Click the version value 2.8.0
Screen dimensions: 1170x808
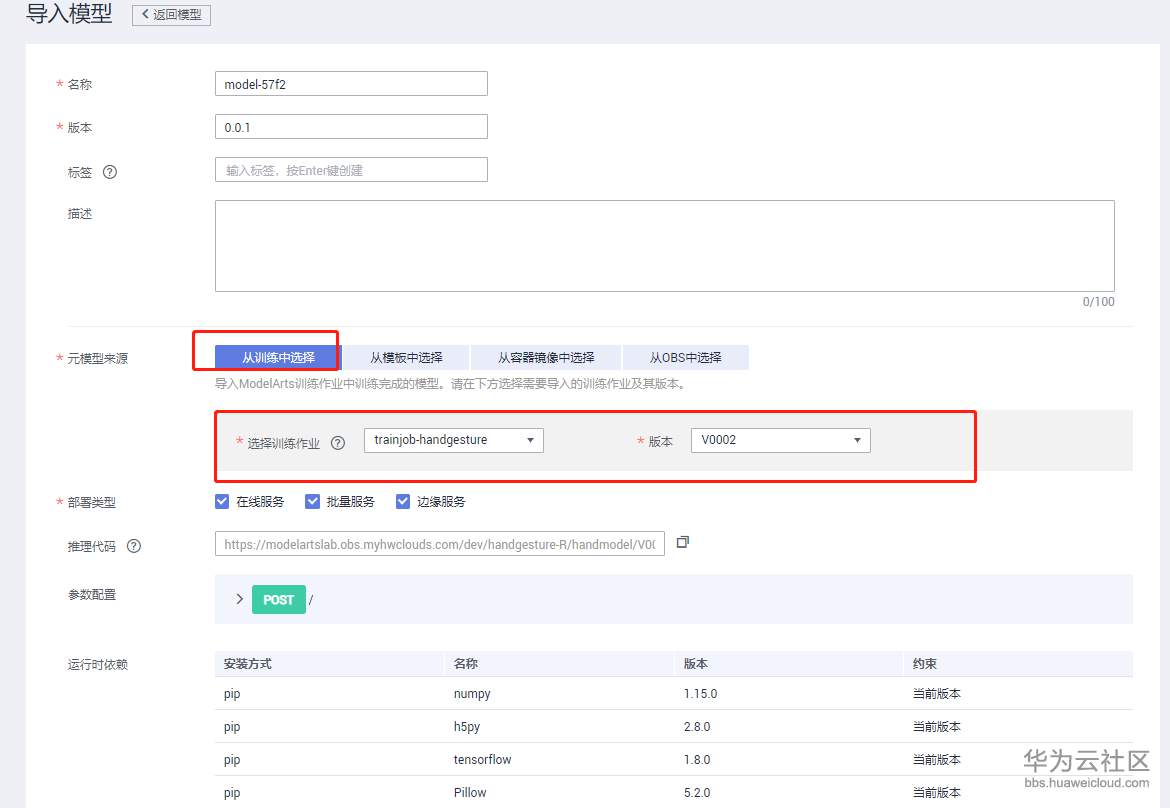tap(697, 727)
